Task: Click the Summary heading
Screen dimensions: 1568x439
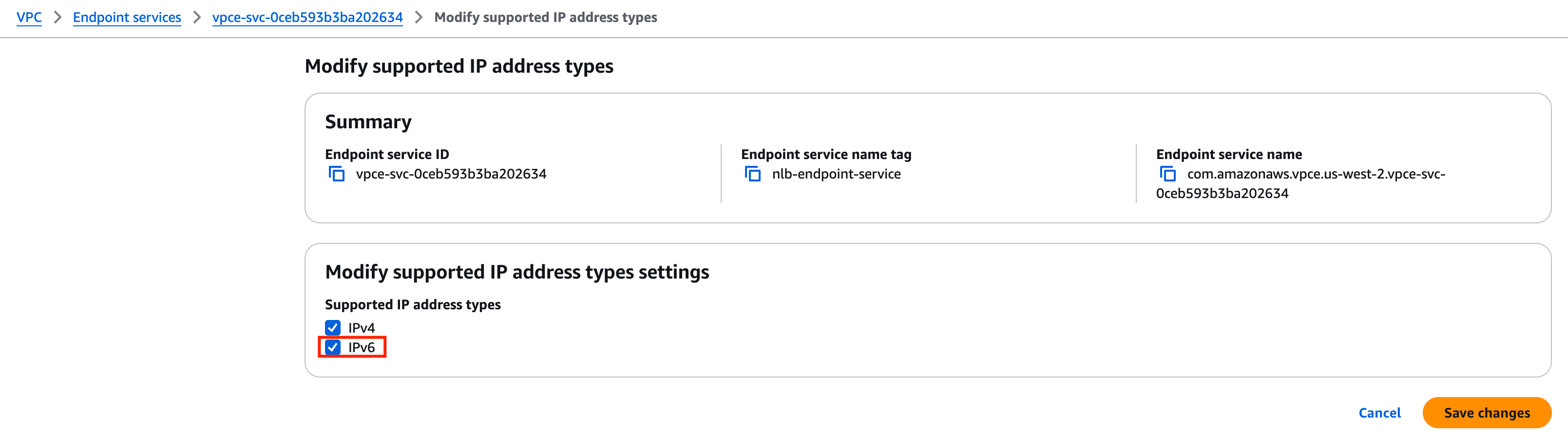Action: tap(368, 122)
